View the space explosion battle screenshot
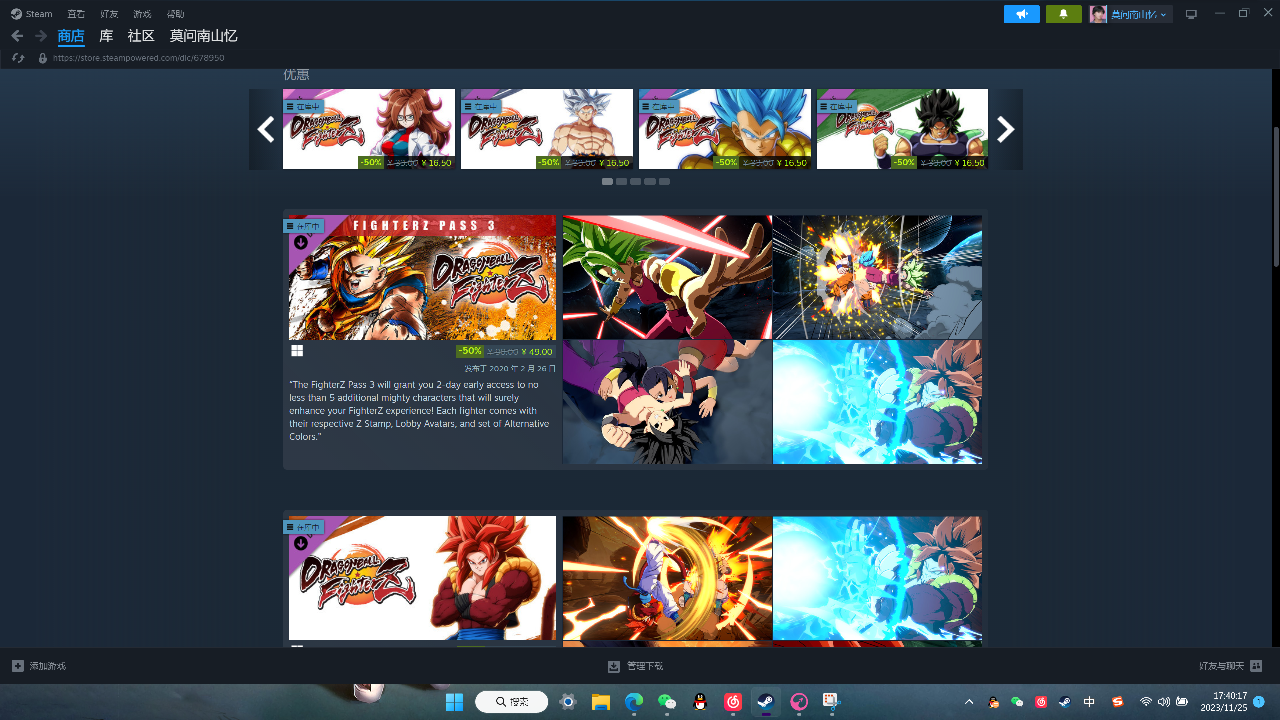 (x=877, y=277)
